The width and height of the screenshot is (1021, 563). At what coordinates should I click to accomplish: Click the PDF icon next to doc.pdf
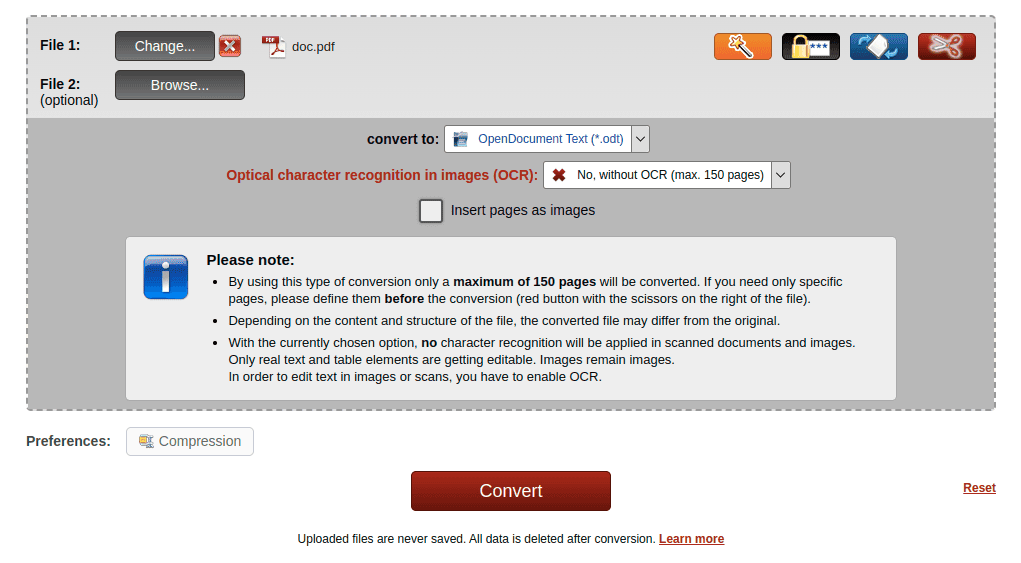click(x=273, y=46)
